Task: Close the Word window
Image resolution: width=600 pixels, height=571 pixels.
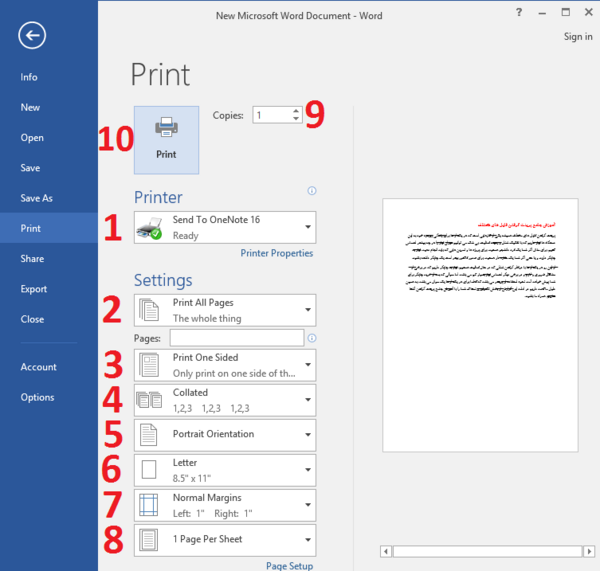Action: click(x=589, y=12)
